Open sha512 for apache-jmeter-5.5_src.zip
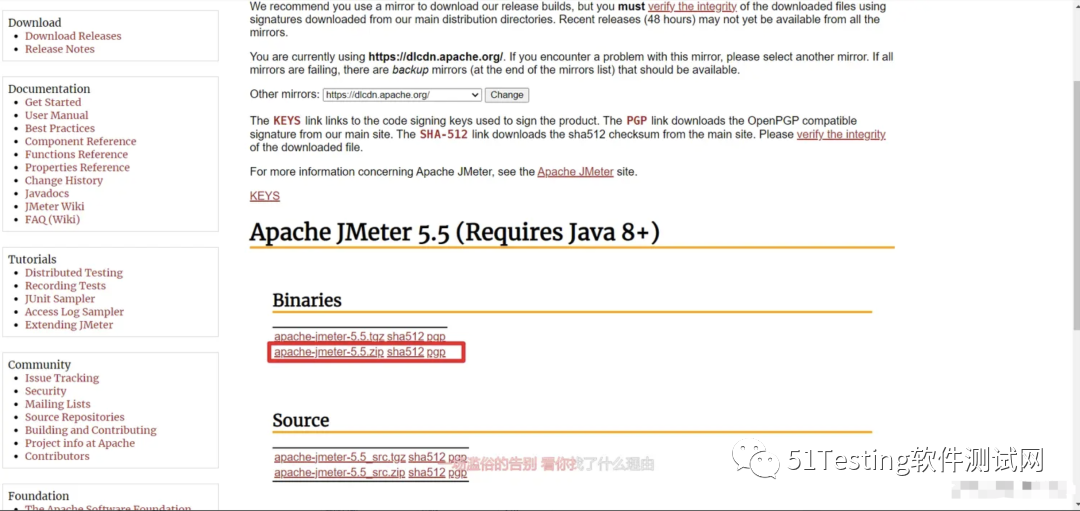This screenshot has width=1080, height=511. coord(426,473)
